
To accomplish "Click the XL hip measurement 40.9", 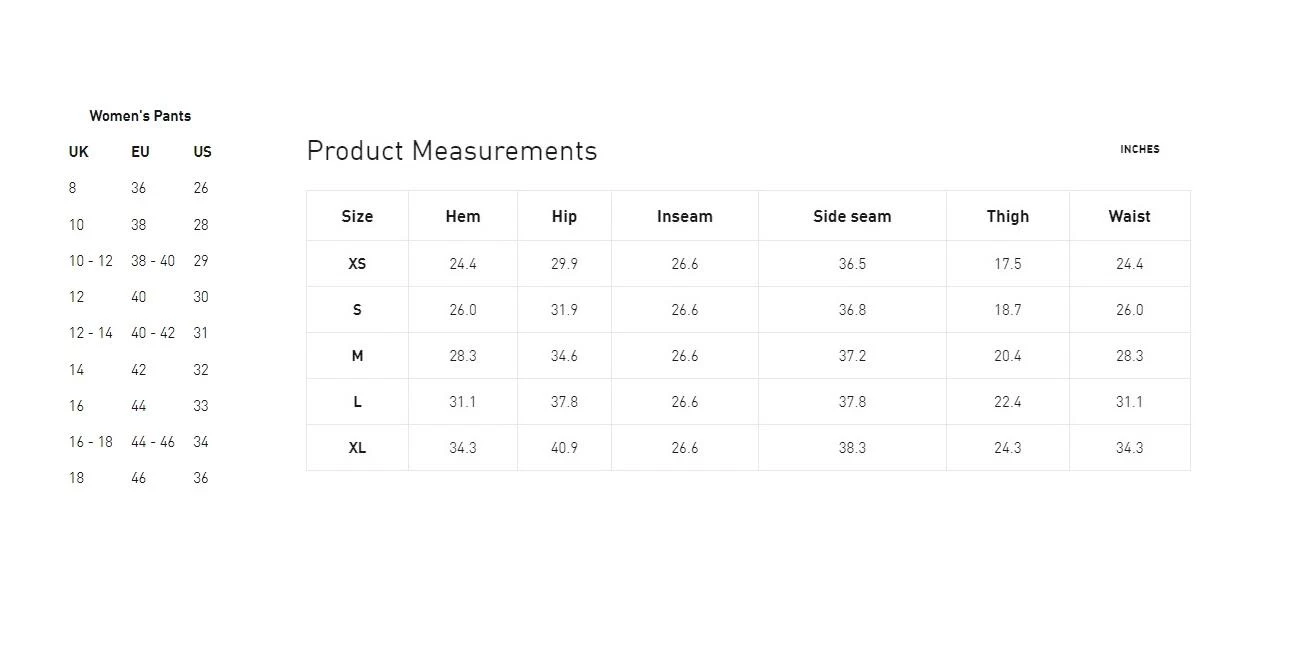I will [564, 448].
